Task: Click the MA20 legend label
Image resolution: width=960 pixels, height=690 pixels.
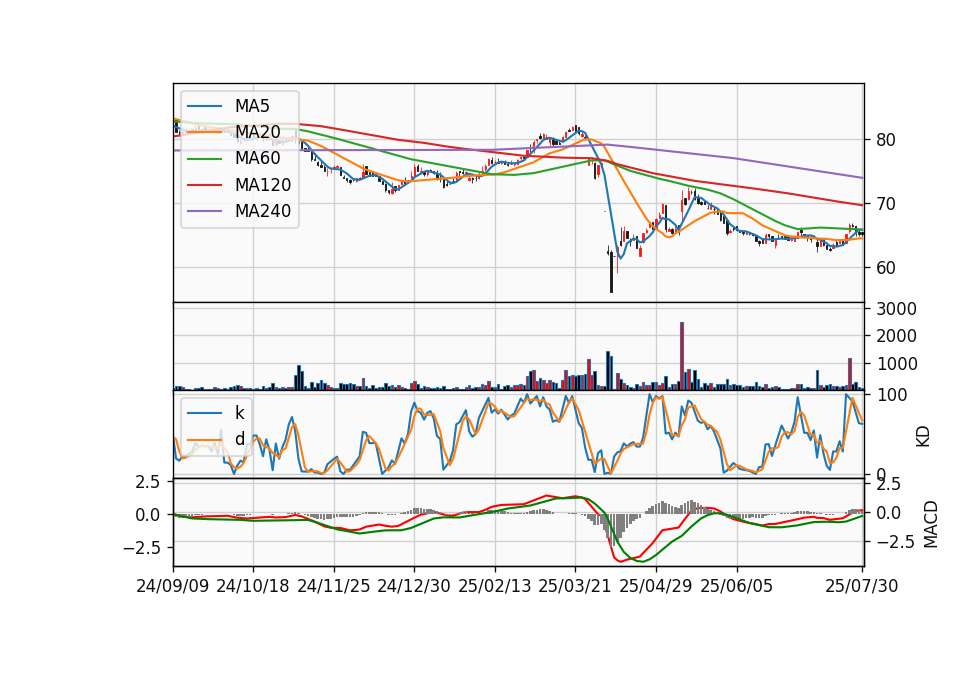Action: pos(257,132)
